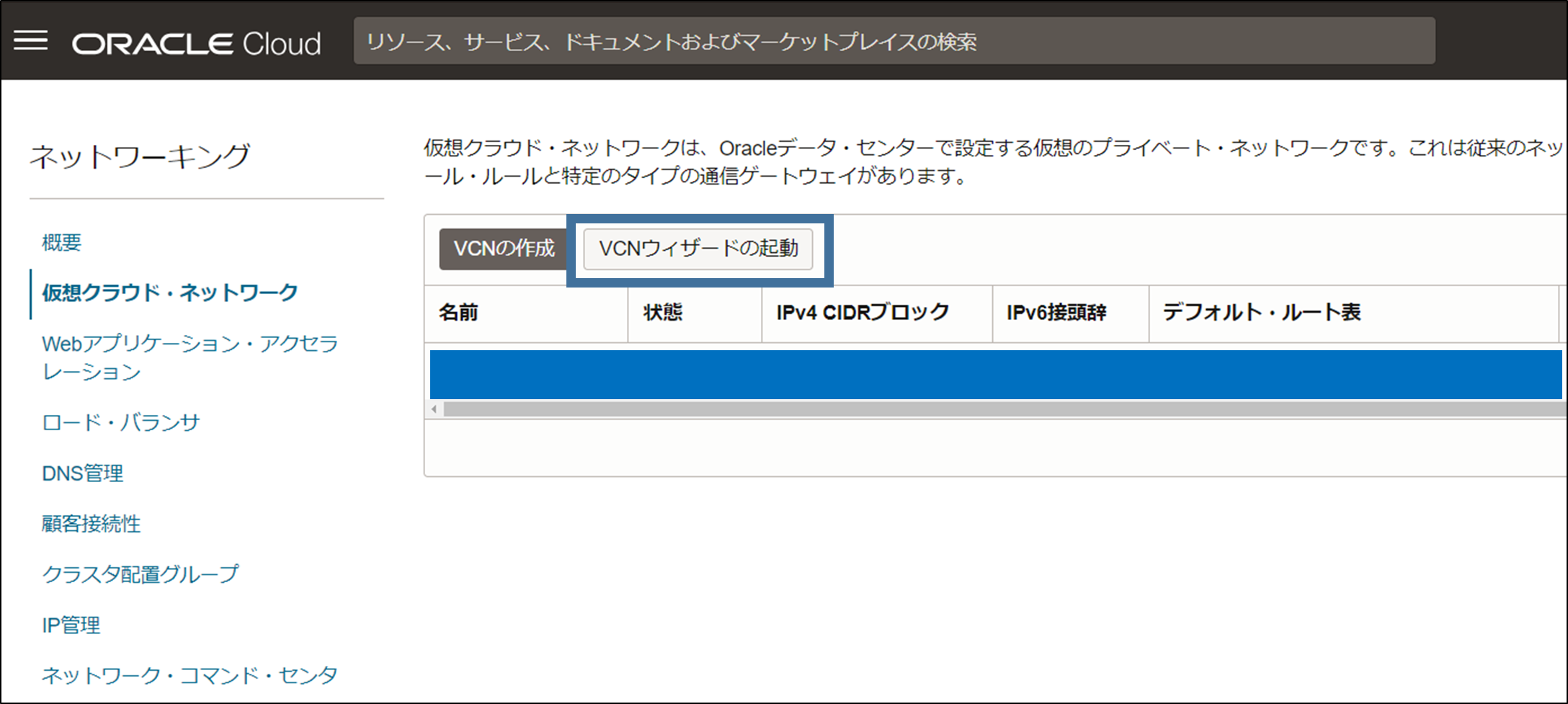Open the hamburger navigation menu
This screenshot has height=704, width=1568.
(31, 41)
